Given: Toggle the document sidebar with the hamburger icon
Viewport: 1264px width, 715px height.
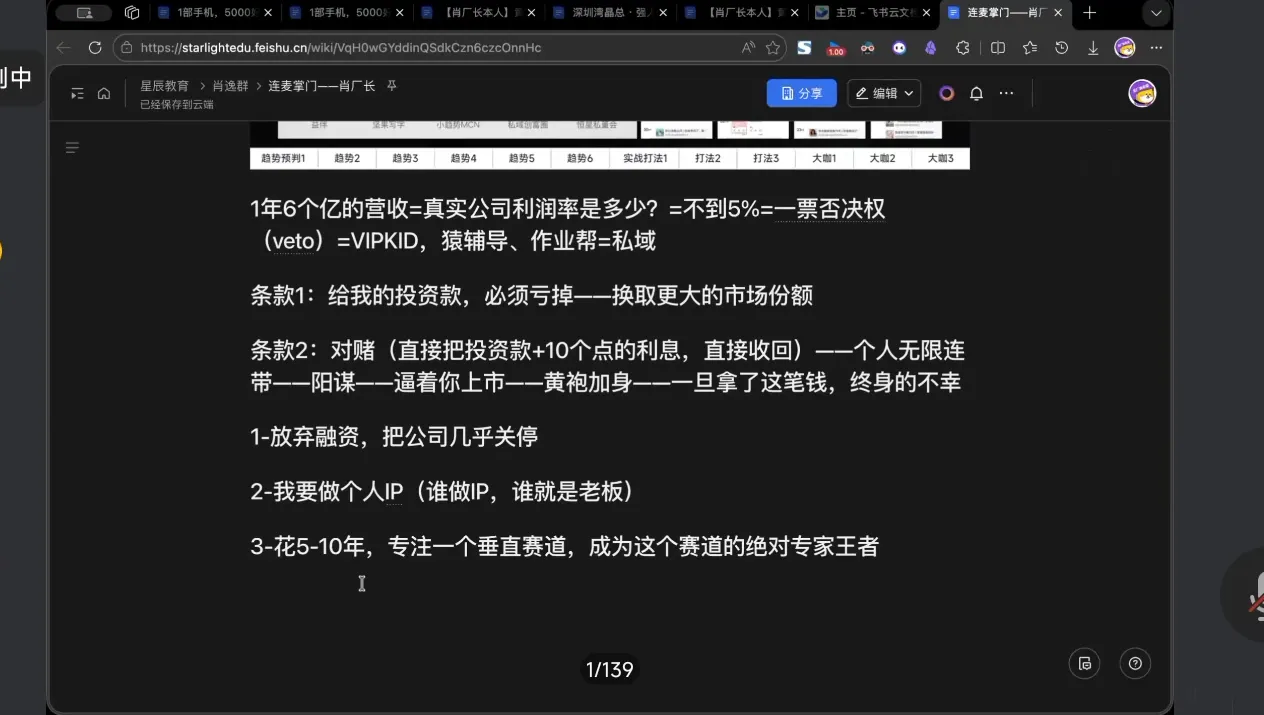Looking at the screenshot, I should click(x=71, y=147).
